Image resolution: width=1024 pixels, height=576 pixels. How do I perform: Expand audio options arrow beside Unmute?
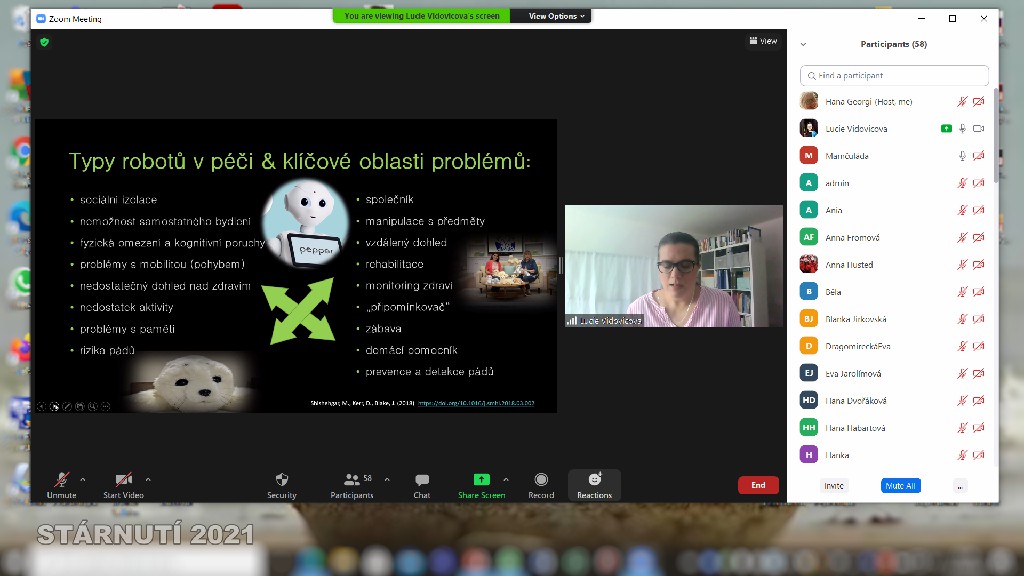click(83, 479)
